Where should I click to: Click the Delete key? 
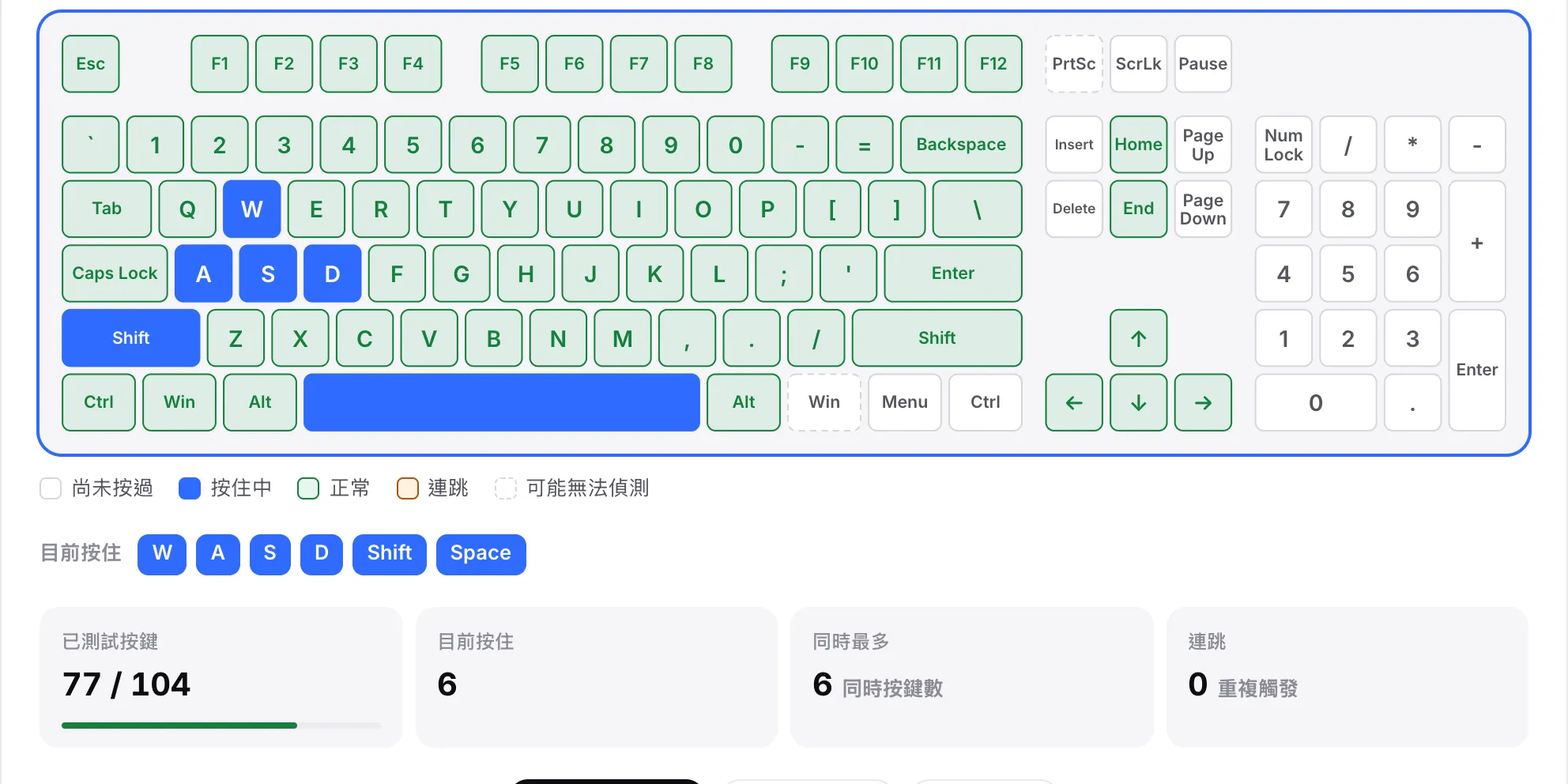(x=1073, y=209)
